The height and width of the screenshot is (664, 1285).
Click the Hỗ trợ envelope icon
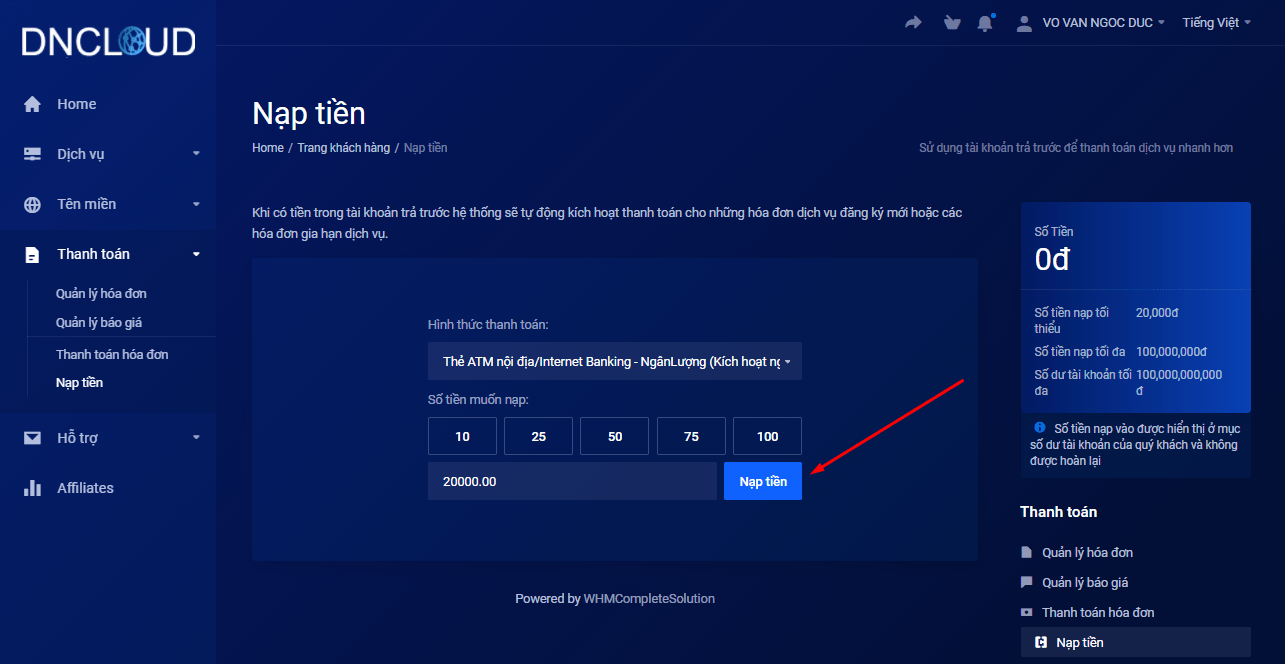[33, 438]
